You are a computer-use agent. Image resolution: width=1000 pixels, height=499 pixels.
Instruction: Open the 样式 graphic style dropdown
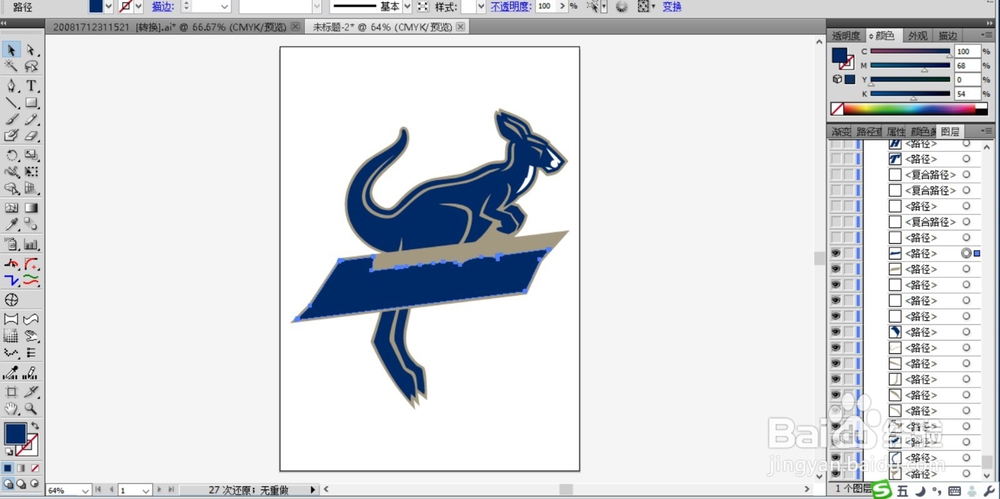[x=482, y=6]
